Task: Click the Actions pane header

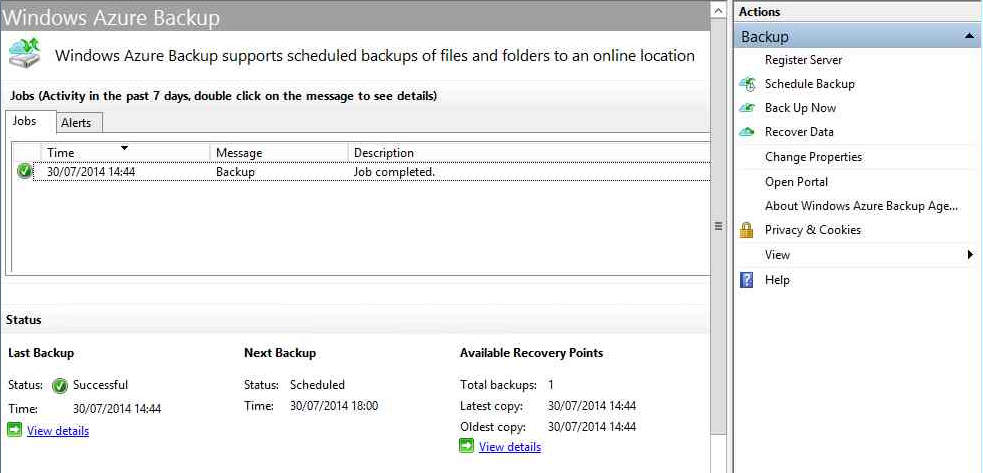Action: point(857,12)
